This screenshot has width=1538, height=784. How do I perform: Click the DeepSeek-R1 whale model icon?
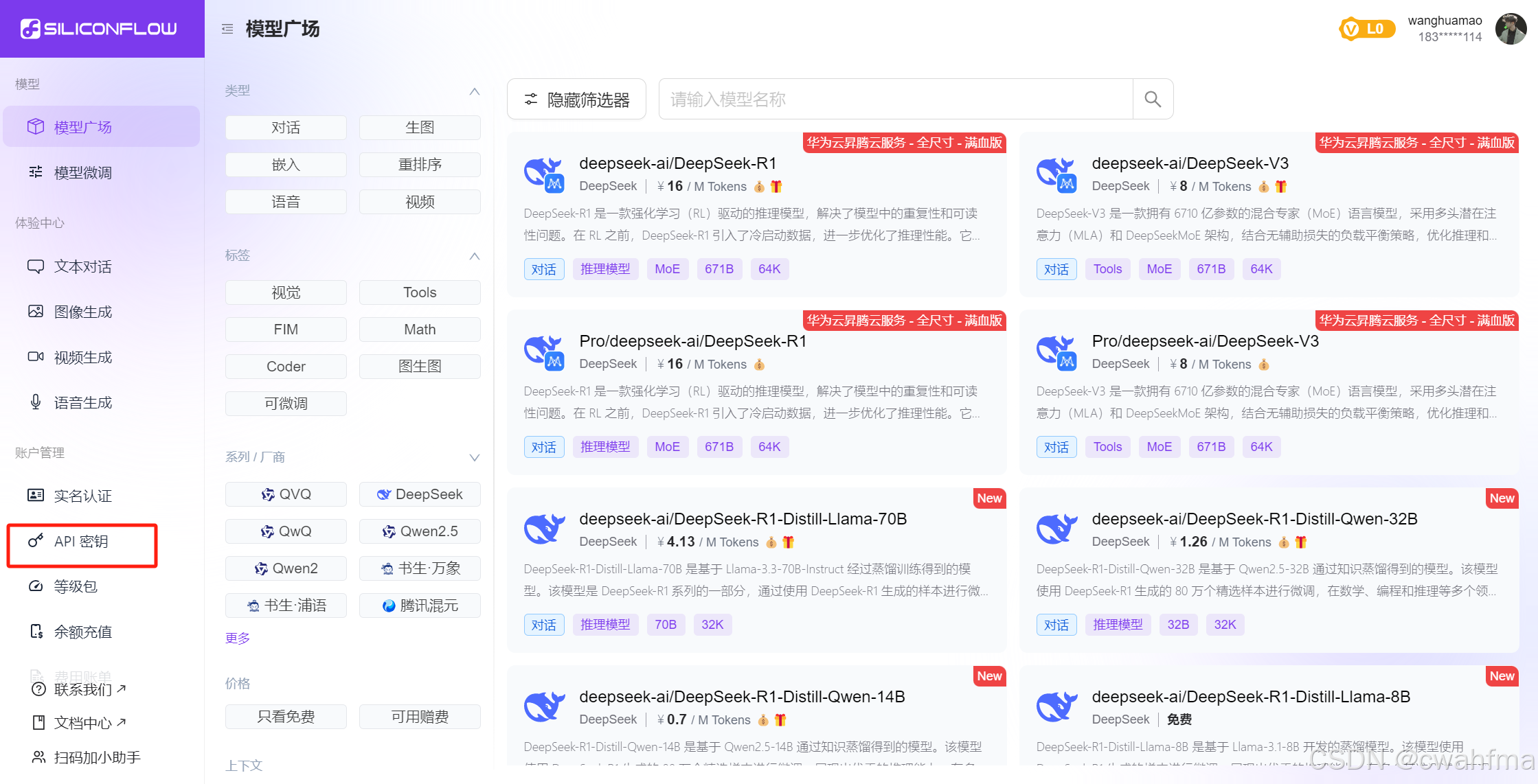(x=543, y=174)
